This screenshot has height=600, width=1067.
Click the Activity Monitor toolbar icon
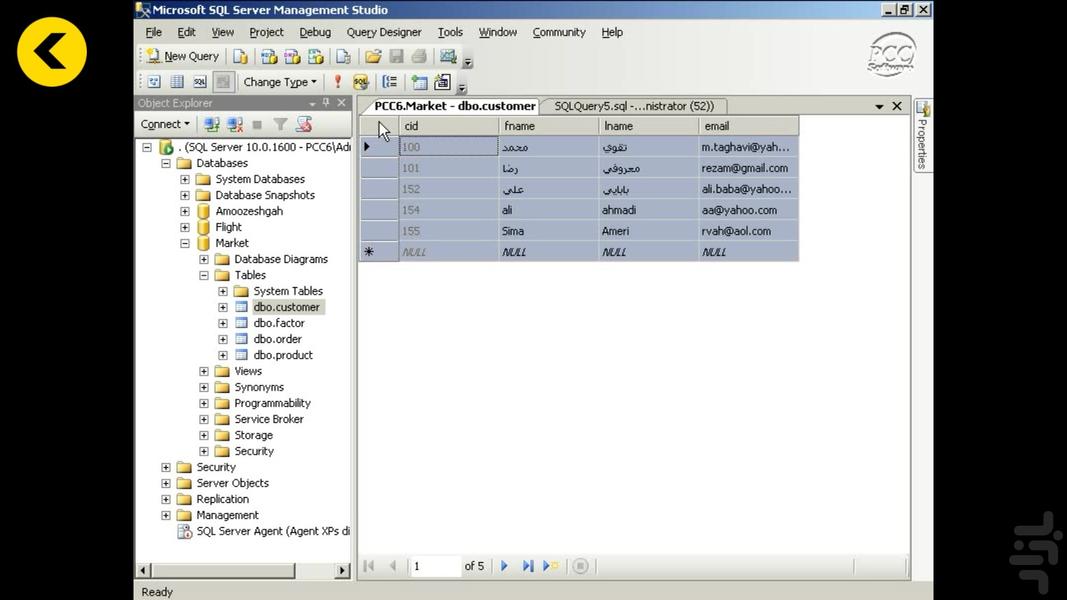click(x=448, y=57)
